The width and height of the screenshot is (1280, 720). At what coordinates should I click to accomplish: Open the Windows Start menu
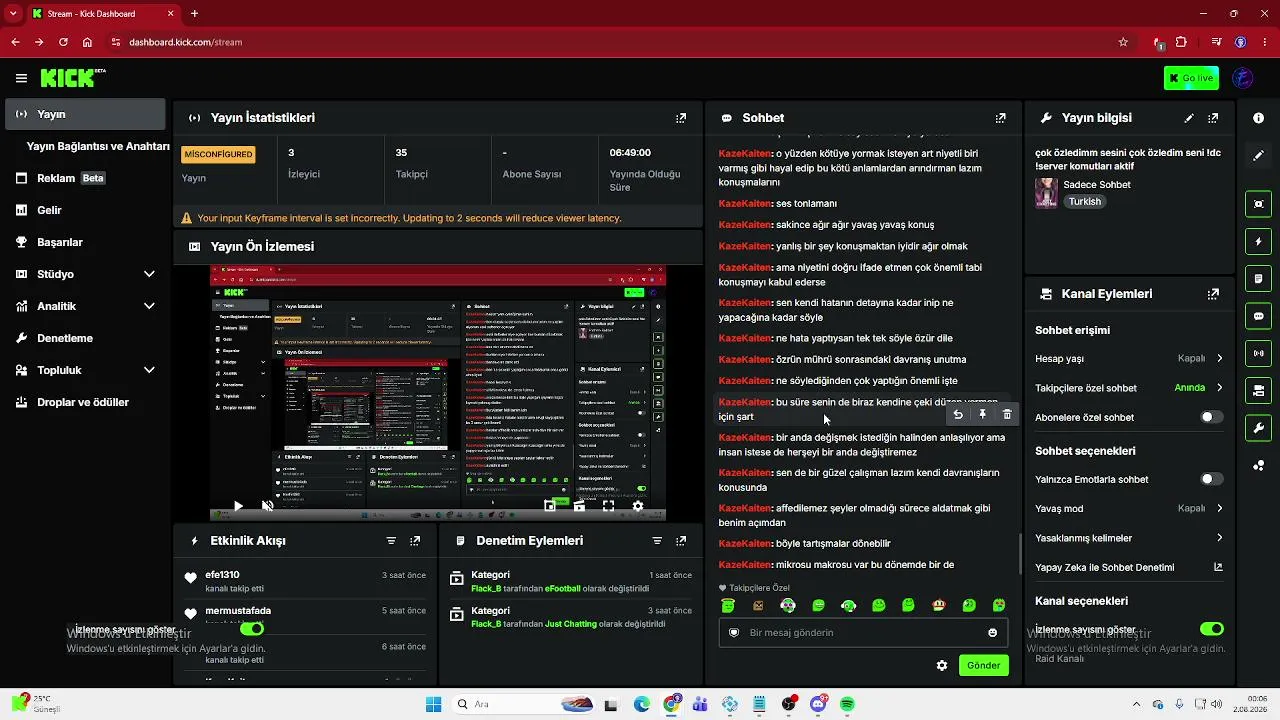click(x=433, y=704)
